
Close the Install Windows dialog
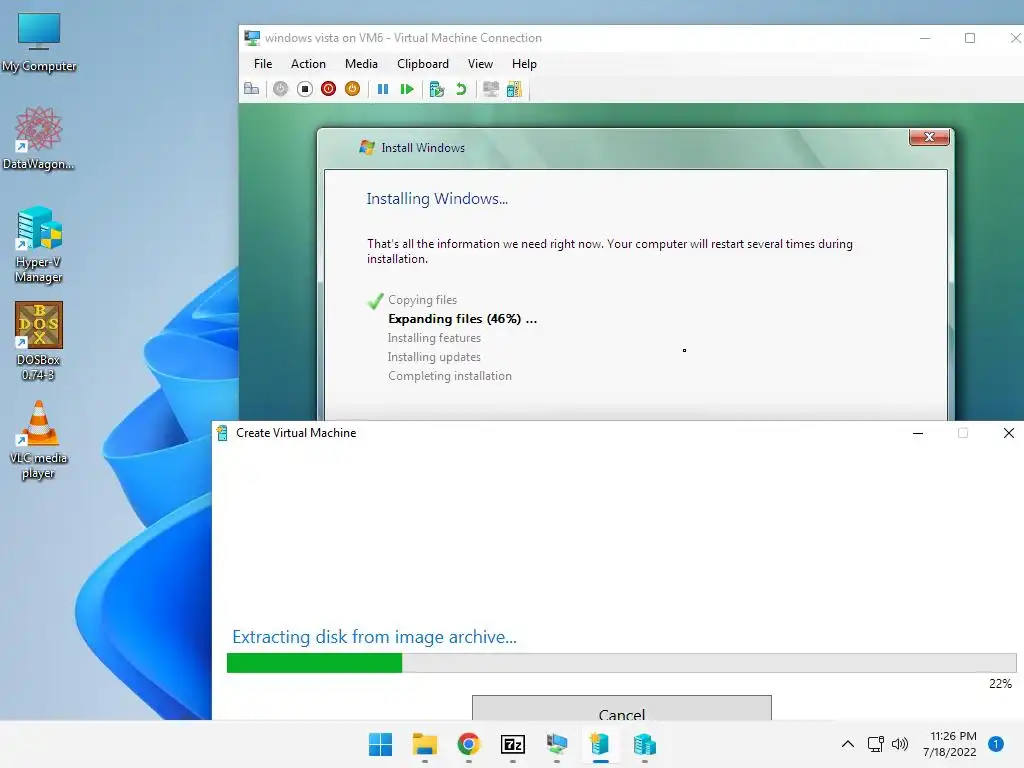click(929, 136)
